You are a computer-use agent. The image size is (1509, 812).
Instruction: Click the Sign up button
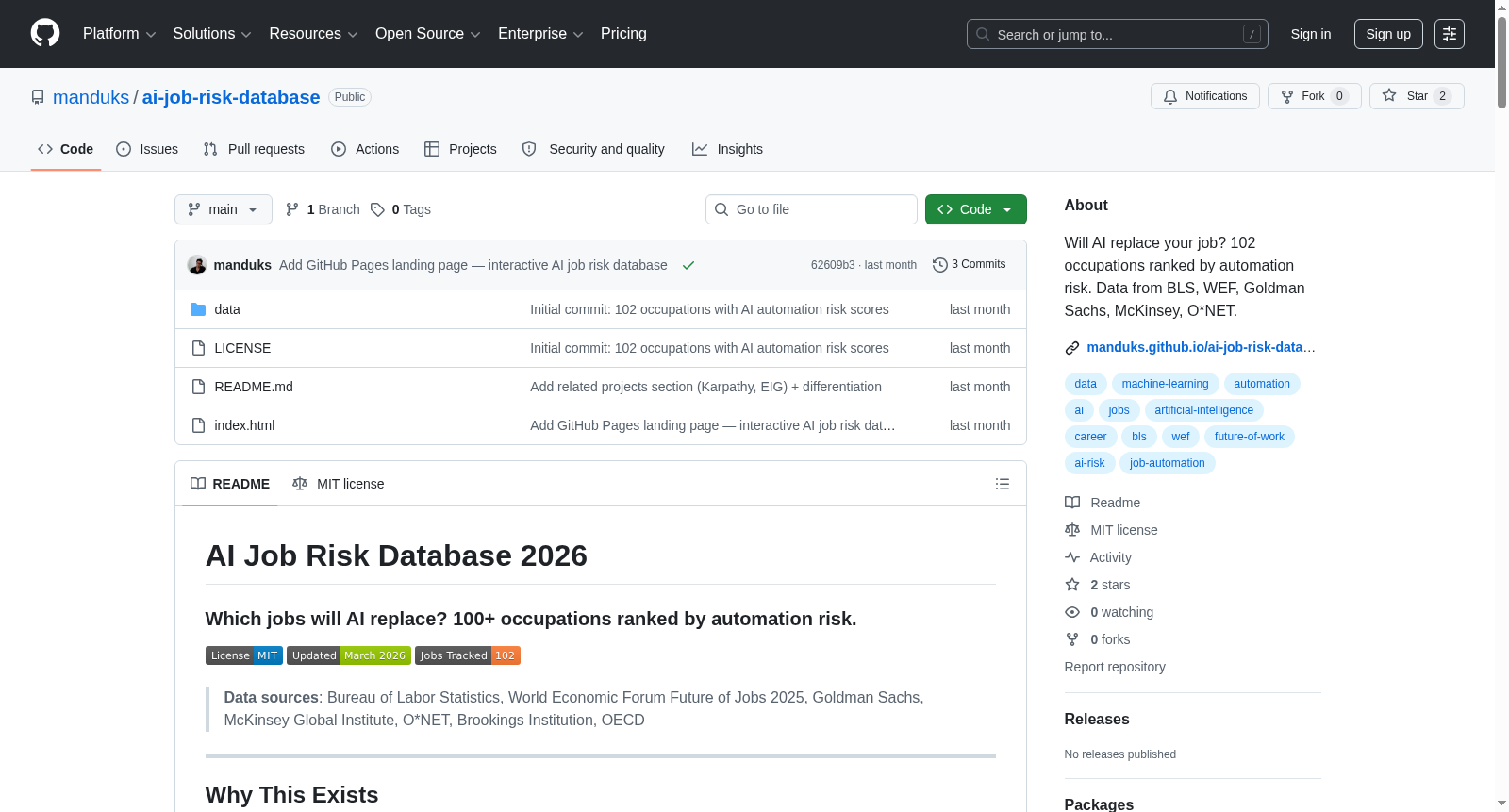(x=1388, y=34)
